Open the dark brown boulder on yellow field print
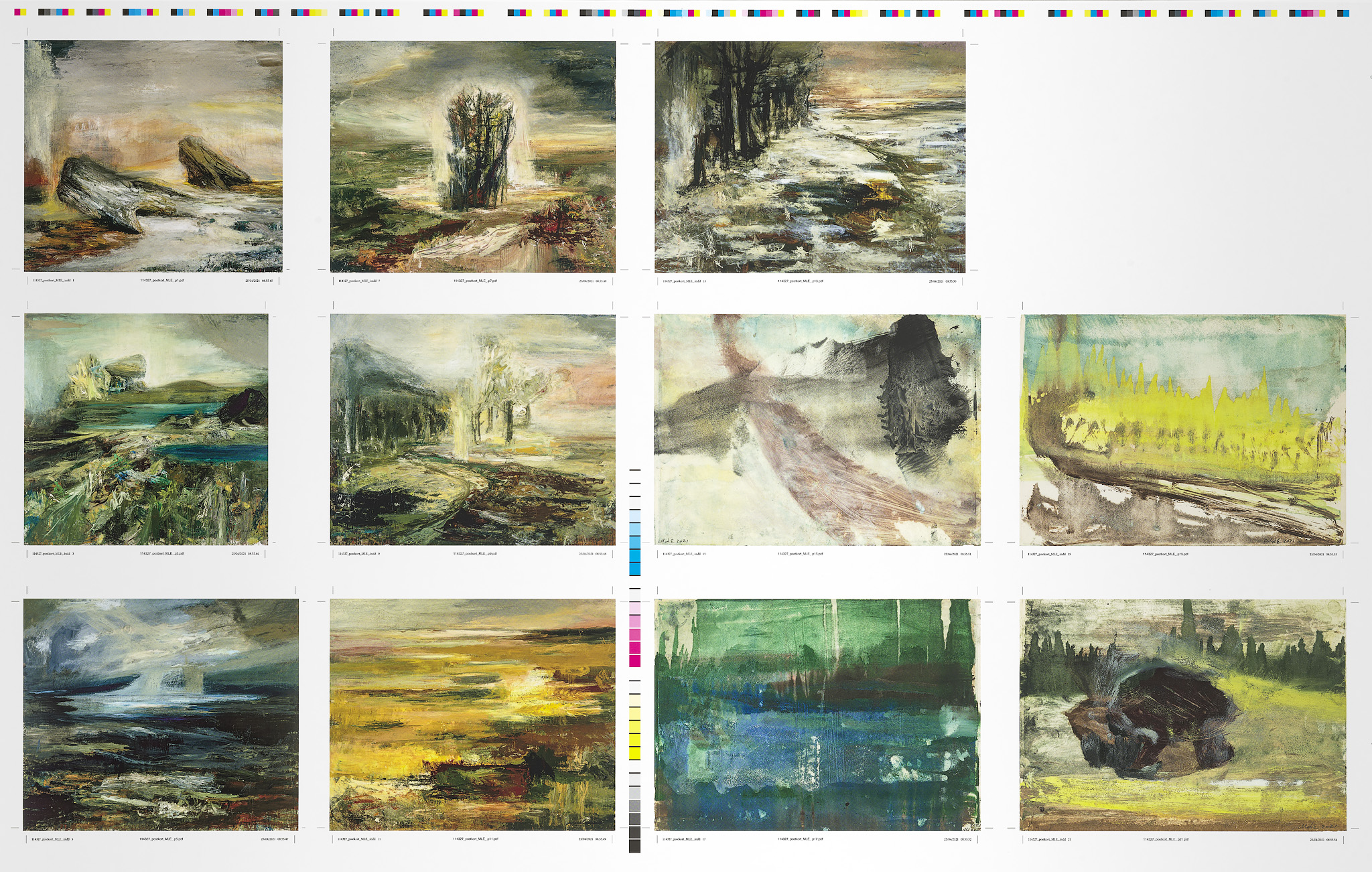 pos(1182,715)
